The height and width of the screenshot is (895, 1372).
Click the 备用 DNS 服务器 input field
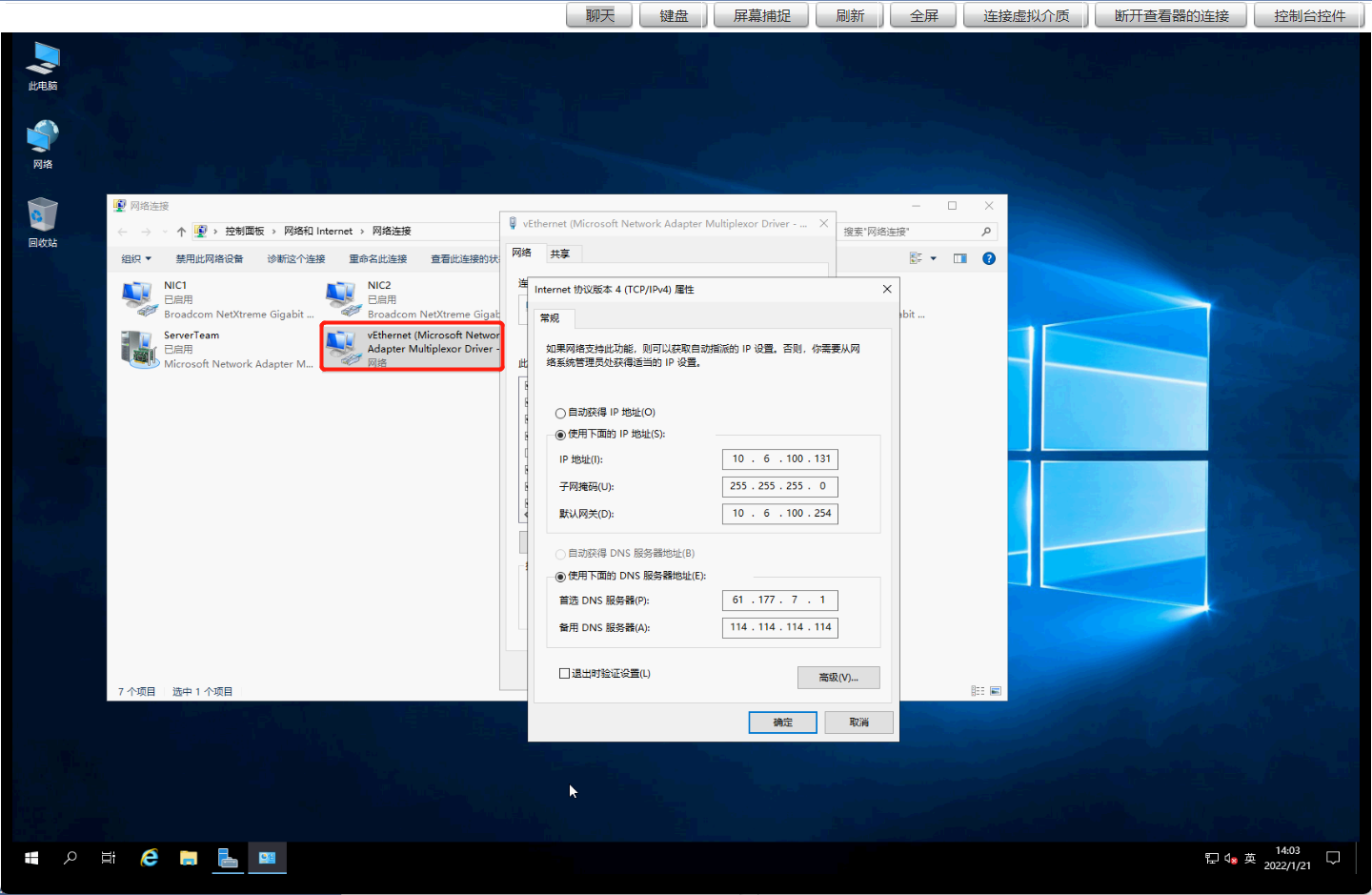[779, 627]
